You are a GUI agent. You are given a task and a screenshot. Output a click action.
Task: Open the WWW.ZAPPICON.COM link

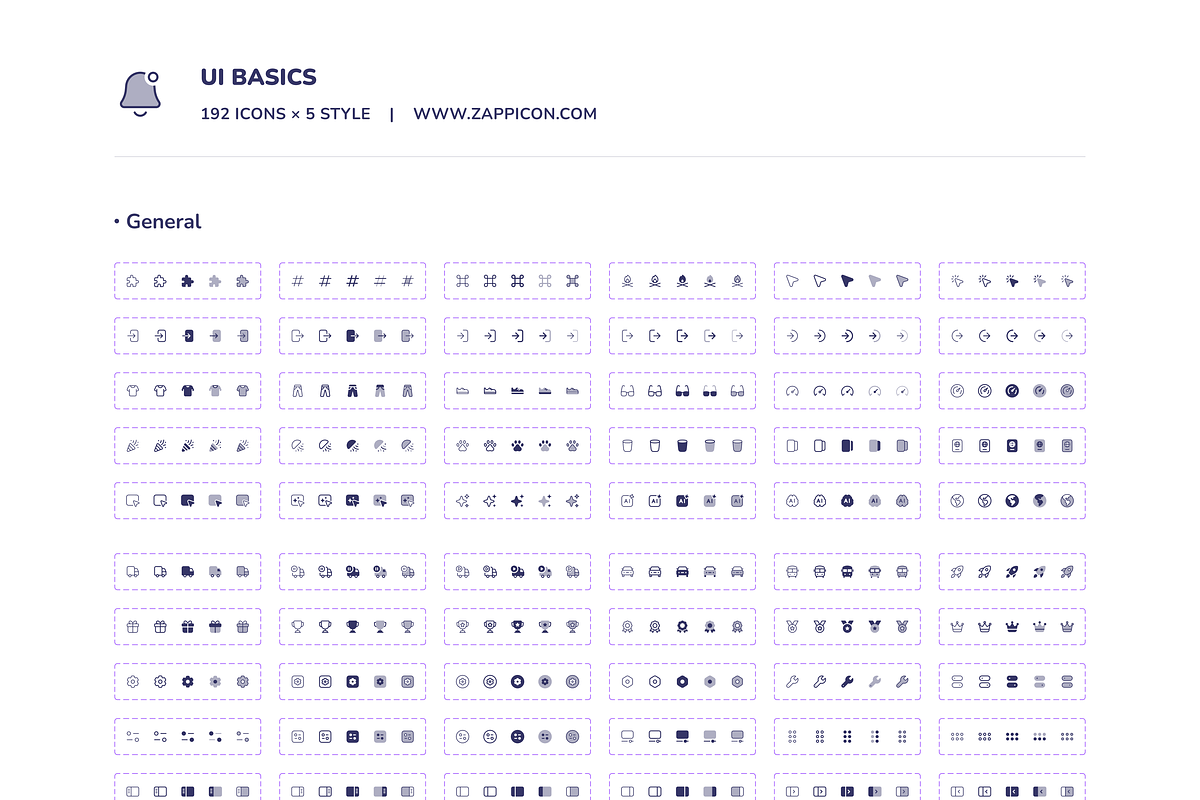click(x=505, y=114)
